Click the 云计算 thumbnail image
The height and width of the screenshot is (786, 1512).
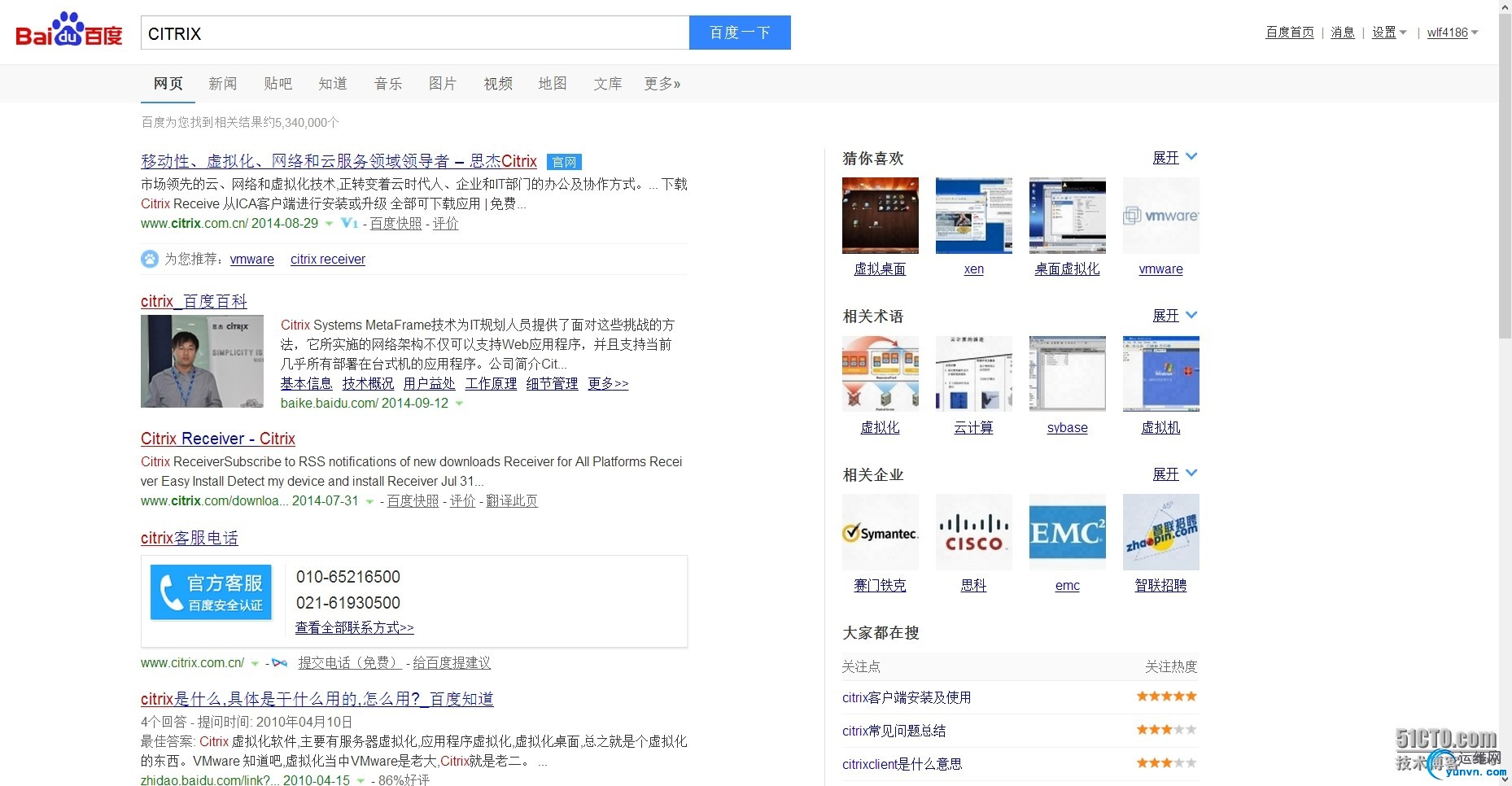tap(973, 373)
